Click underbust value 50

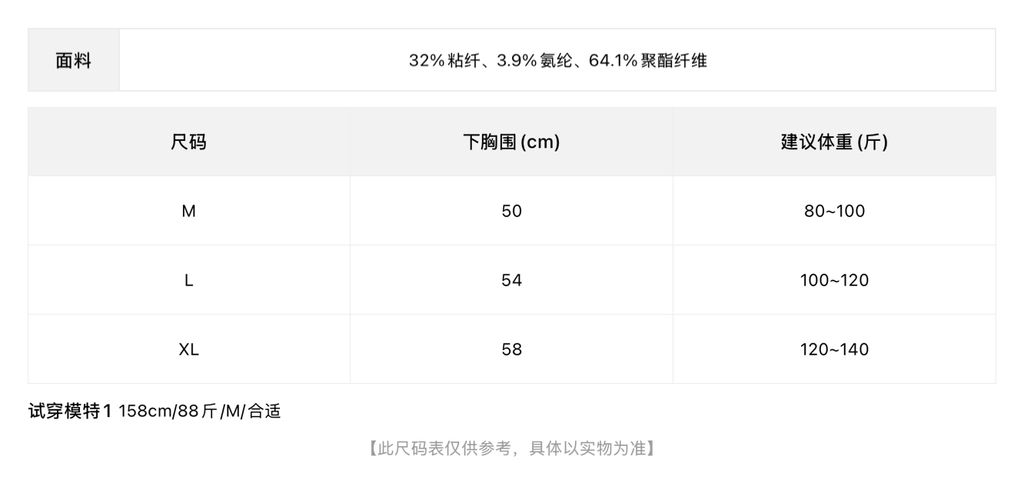pyautogui.click(x=511, y=211)
